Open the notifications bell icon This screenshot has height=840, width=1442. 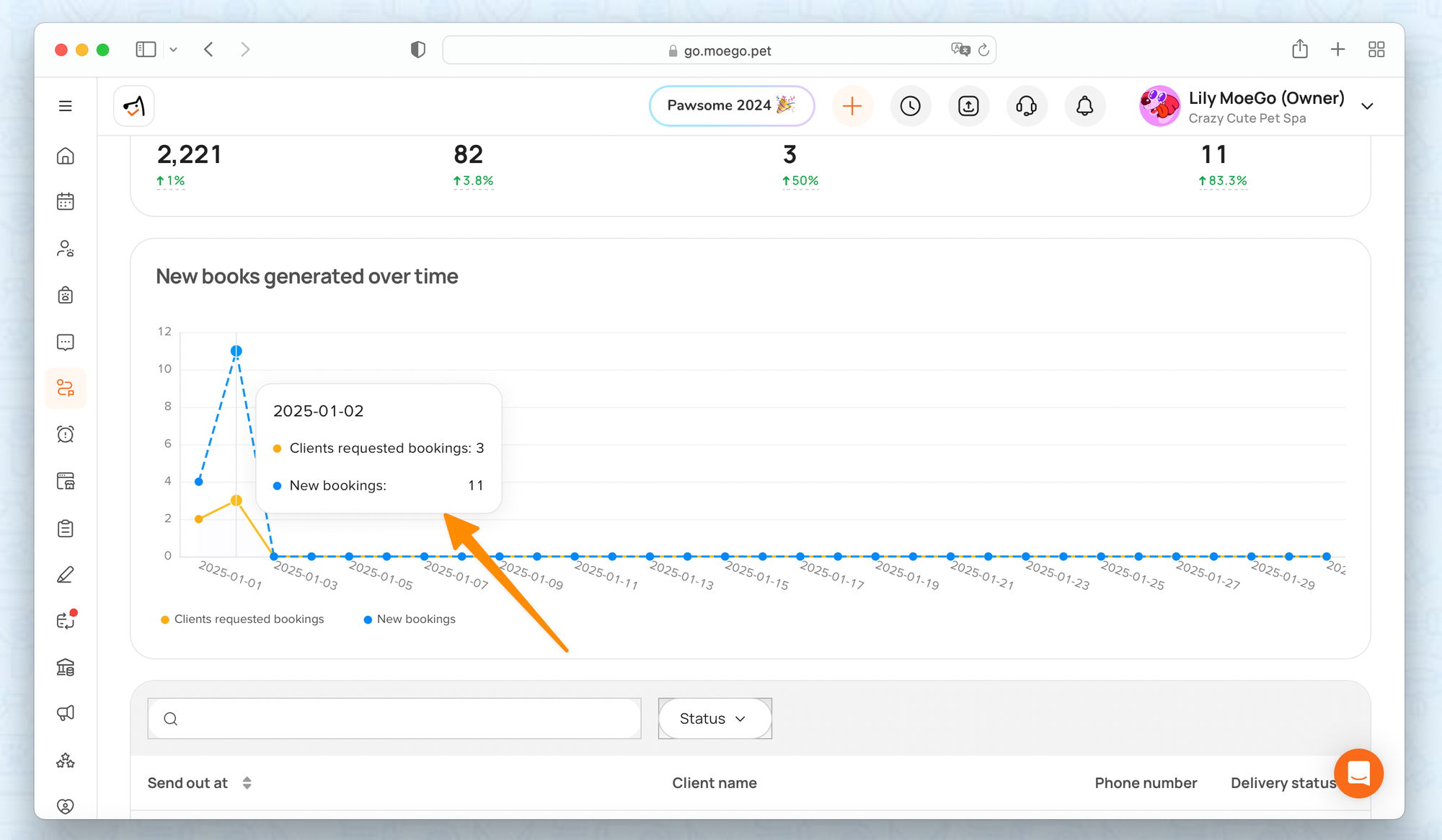[x=1084, y=106]
